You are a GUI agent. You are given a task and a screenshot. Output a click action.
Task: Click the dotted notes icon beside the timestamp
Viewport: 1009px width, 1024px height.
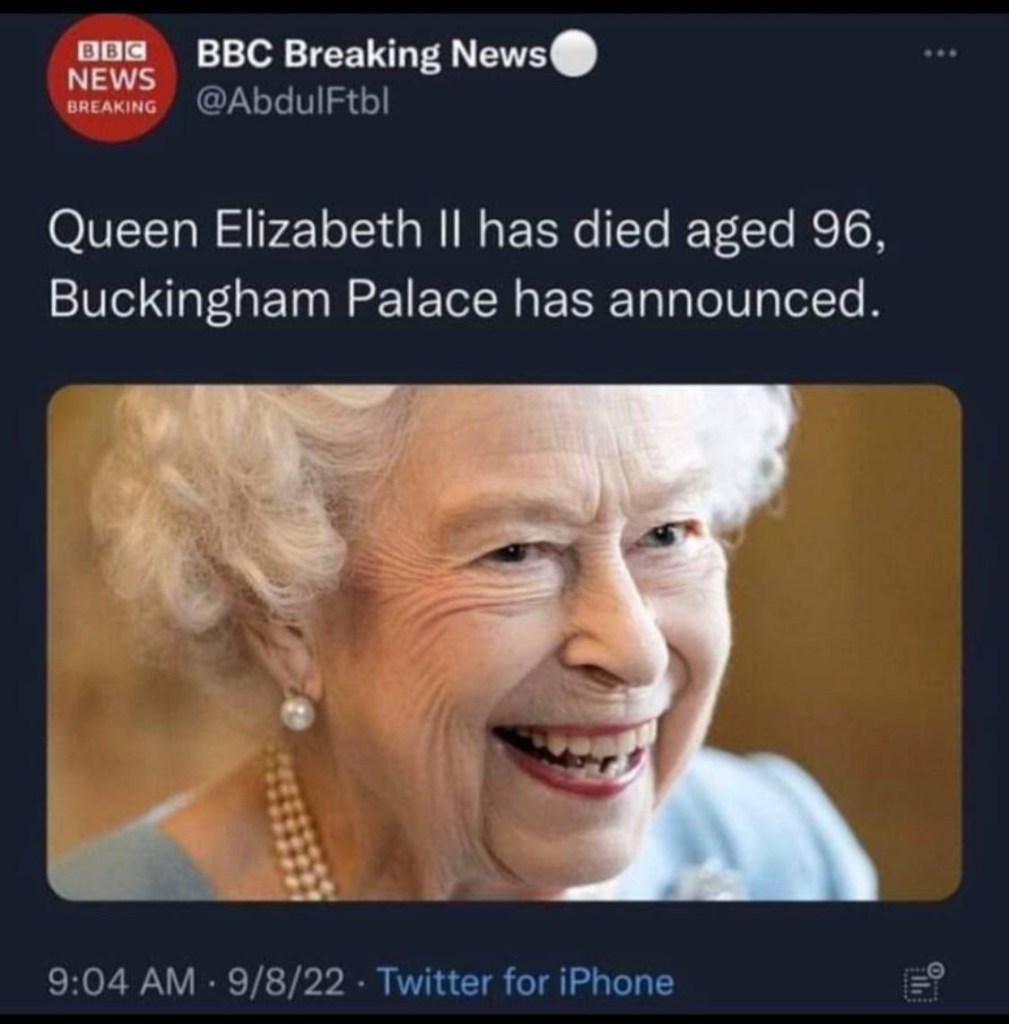[x=923, y=980]
